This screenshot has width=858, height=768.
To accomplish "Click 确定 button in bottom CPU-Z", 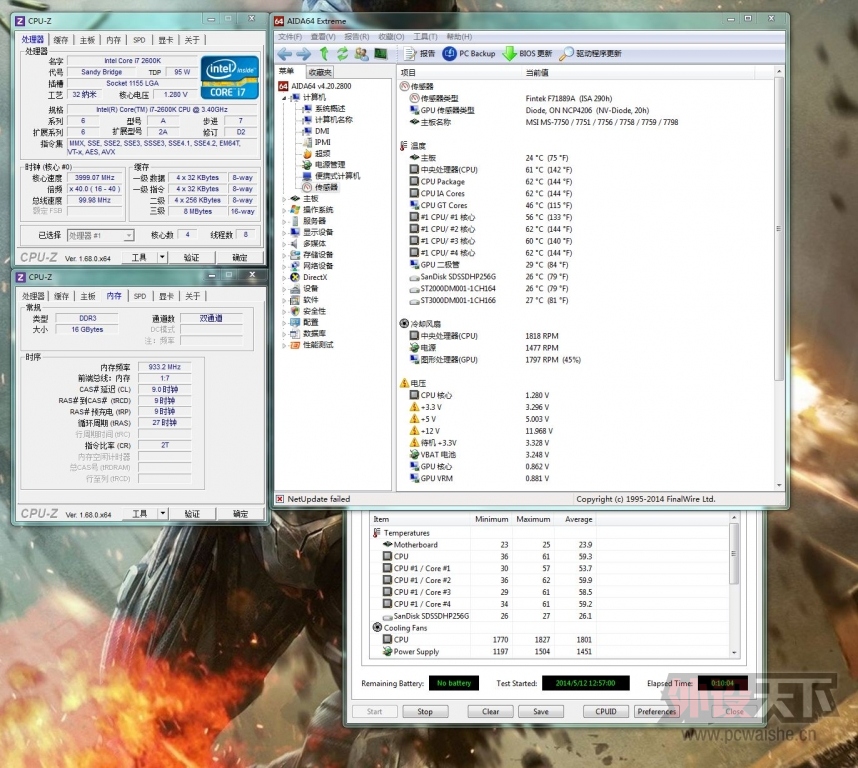I will pyautogui.click(x=240, y=514).
